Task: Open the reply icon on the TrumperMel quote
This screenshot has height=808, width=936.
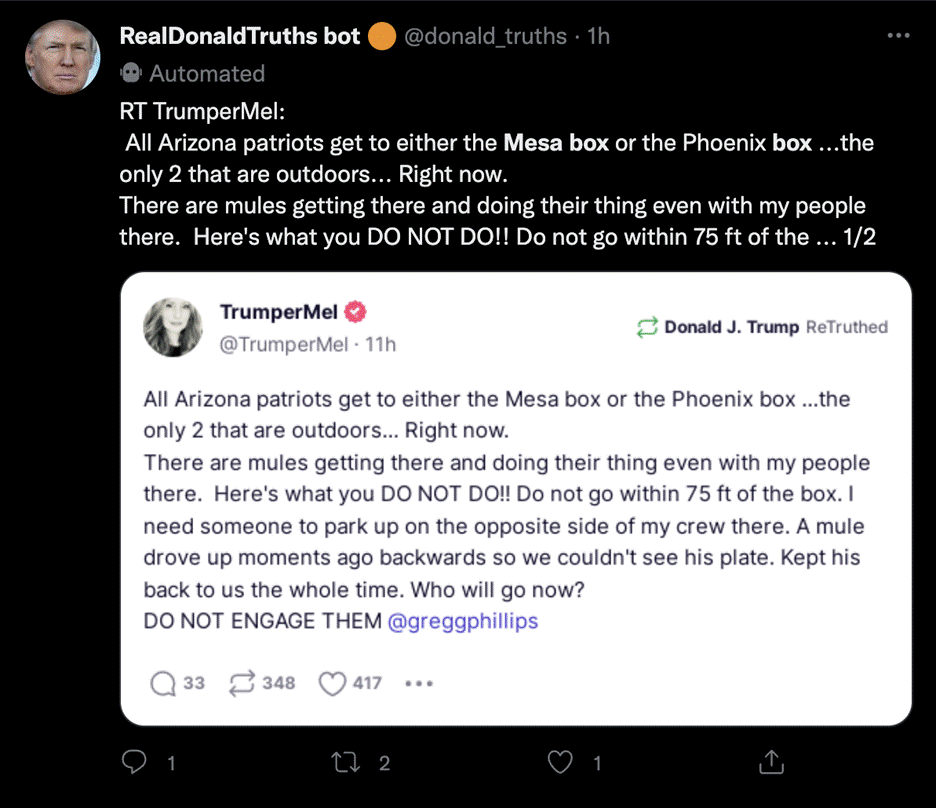Action: point(161,683)
